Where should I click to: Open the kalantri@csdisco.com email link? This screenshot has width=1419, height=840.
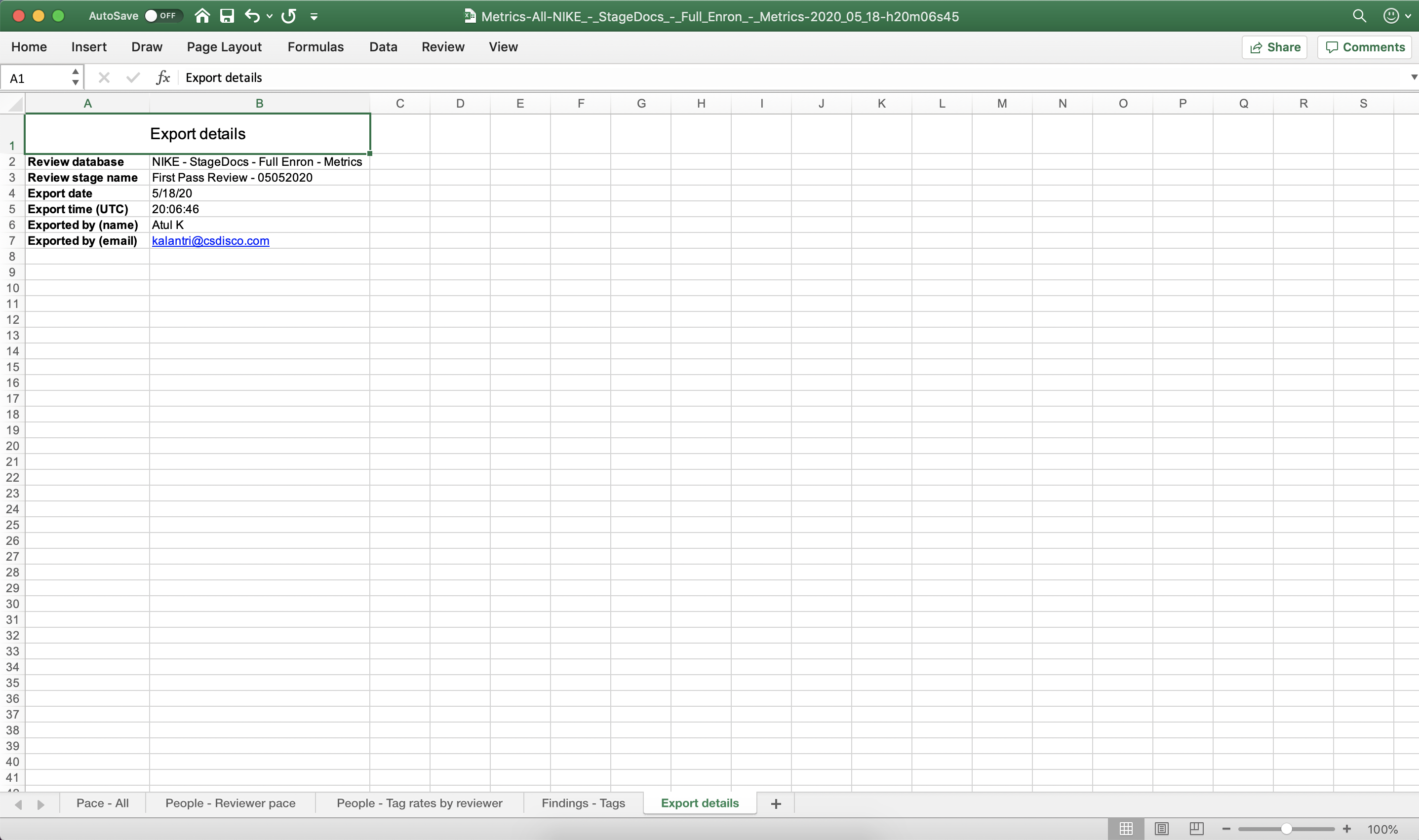pos(211,240)
